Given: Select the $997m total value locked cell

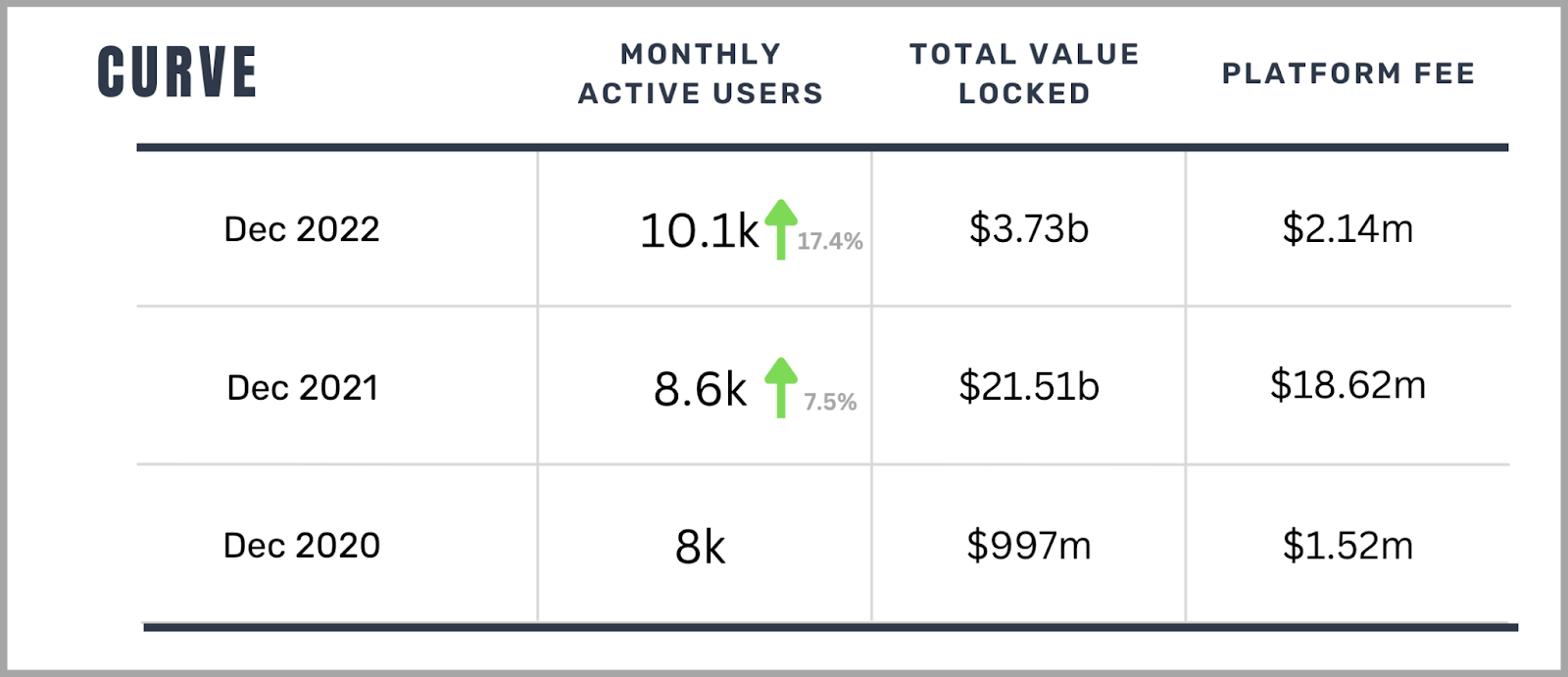Looking at the screenshot, I should click(x=1029, y=546).
